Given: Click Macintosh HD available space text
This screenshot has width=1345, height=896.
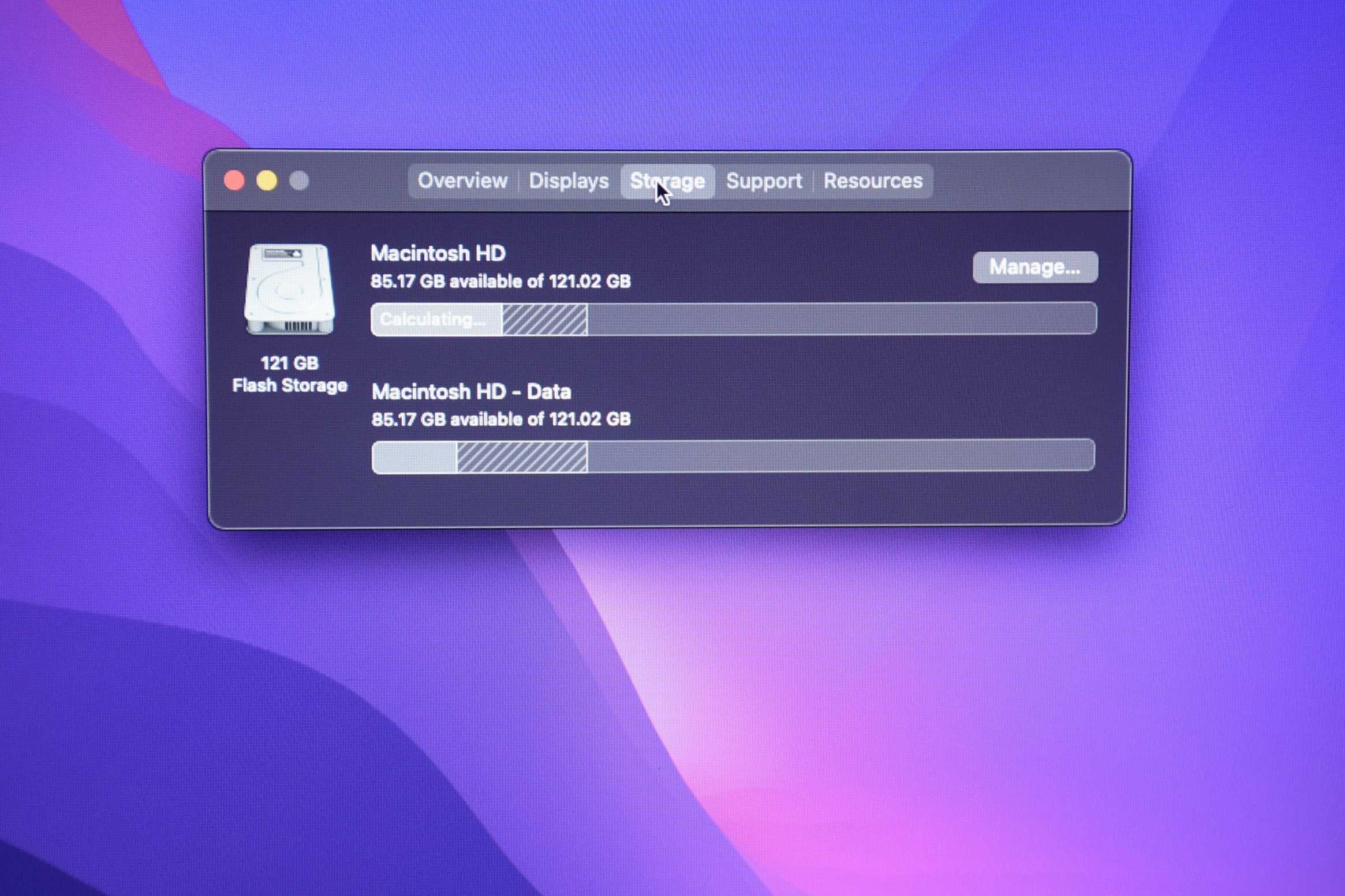Looking at the screenshot, I should (x=500, y=282).
